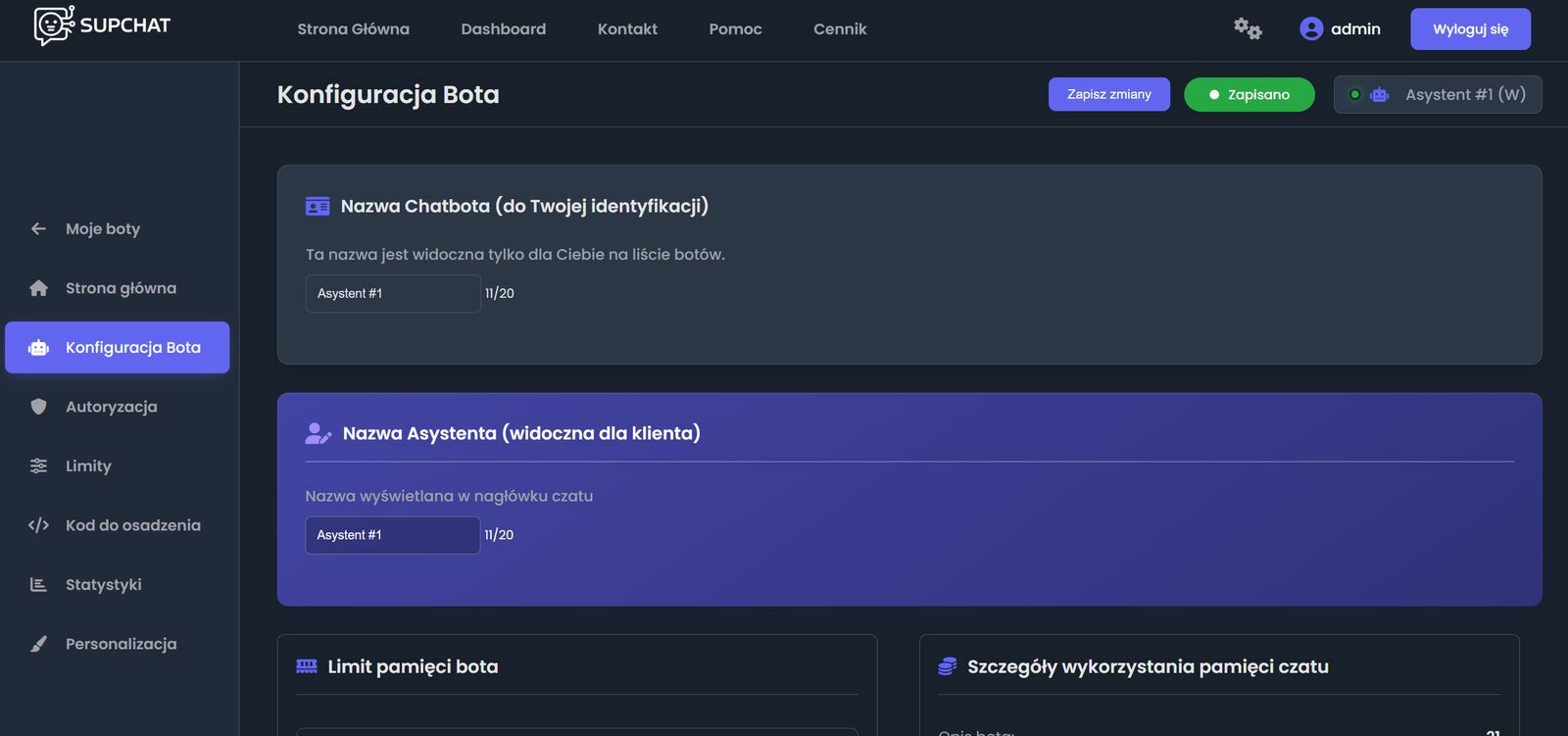The image size is (1568, 736).
Task: Click the back arrow beside Moje boty
Action: [x=38, y=228]
